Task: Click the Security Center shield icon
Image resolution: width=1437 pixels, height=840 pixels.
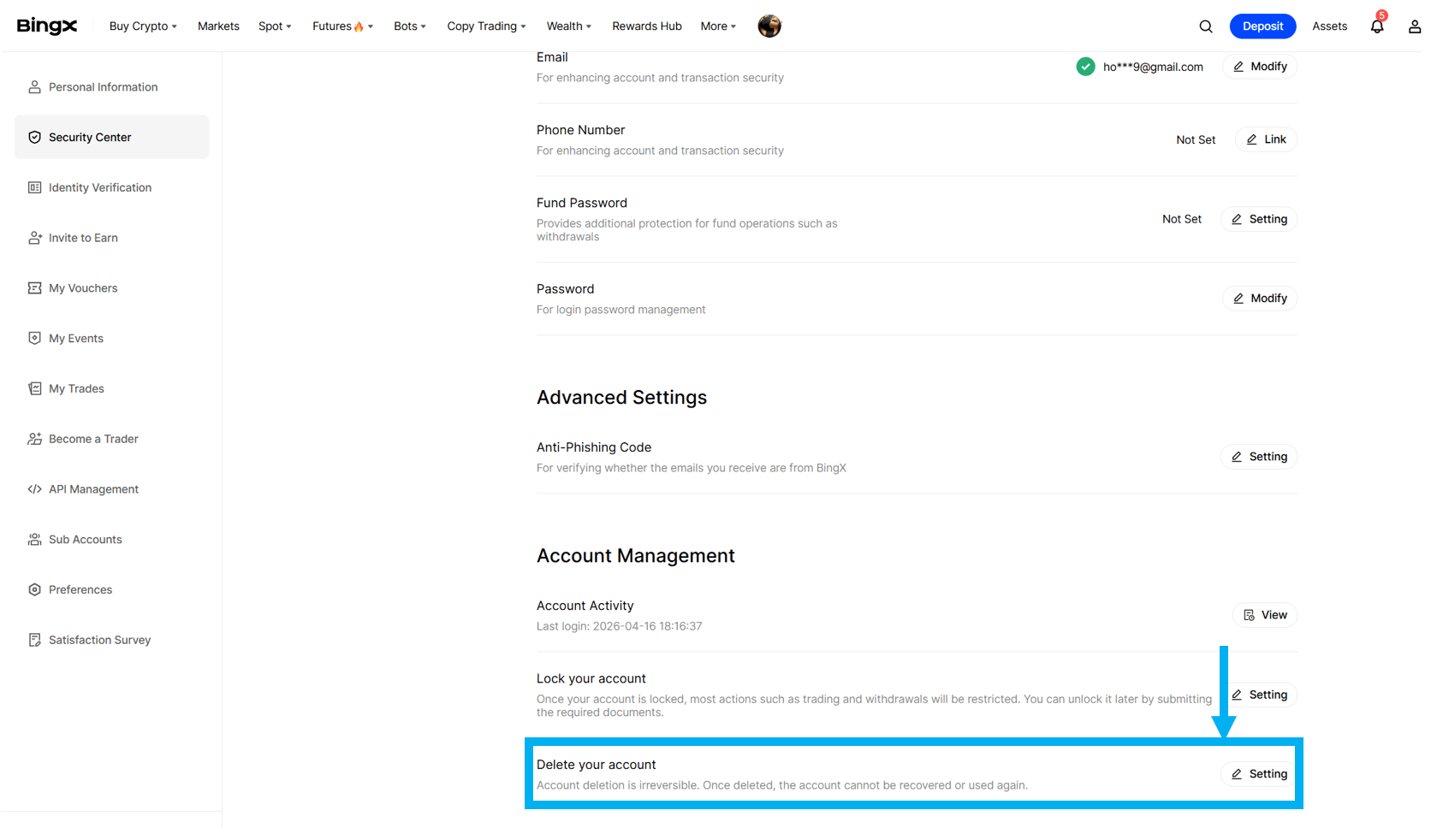Action: click(34, 137)
